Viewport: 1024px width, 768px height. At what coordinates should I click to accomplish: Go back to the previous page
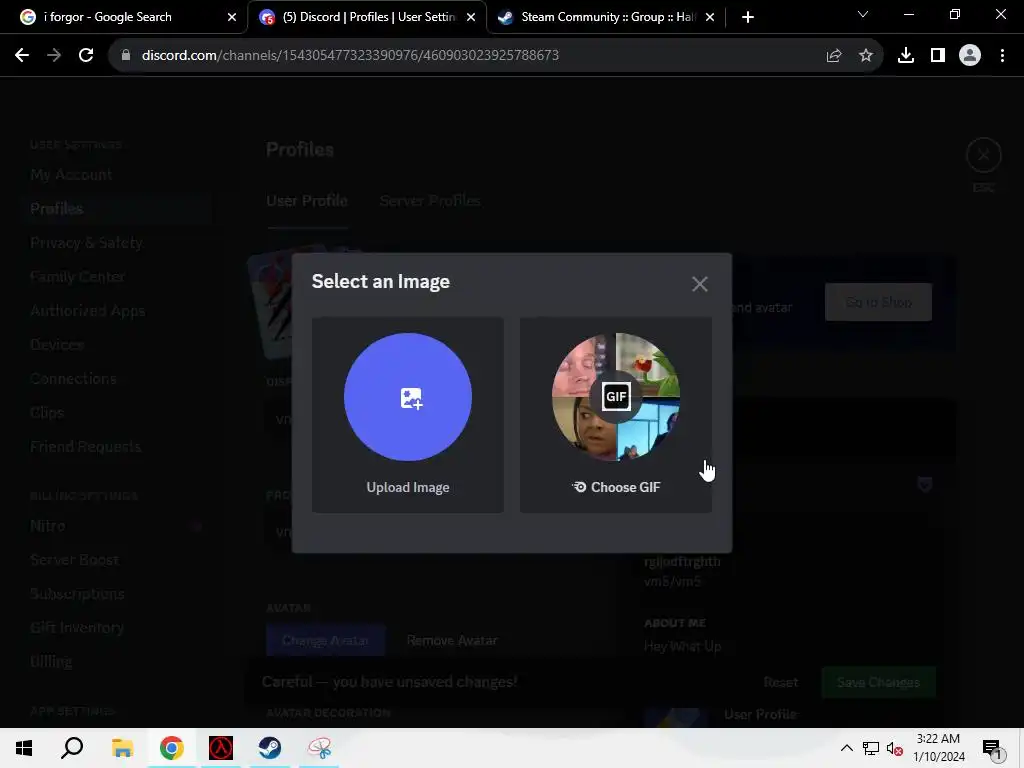pos(22,55)
